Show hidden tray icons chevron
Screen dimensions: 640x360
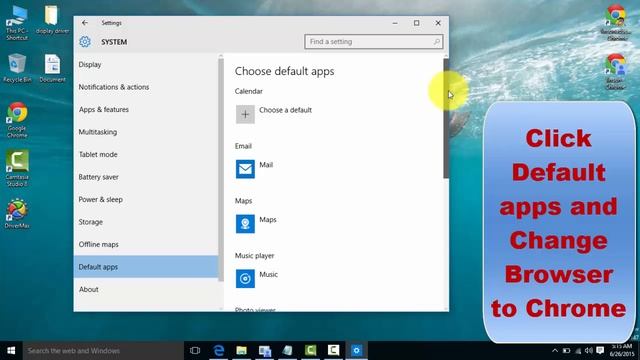click(555, 351)
